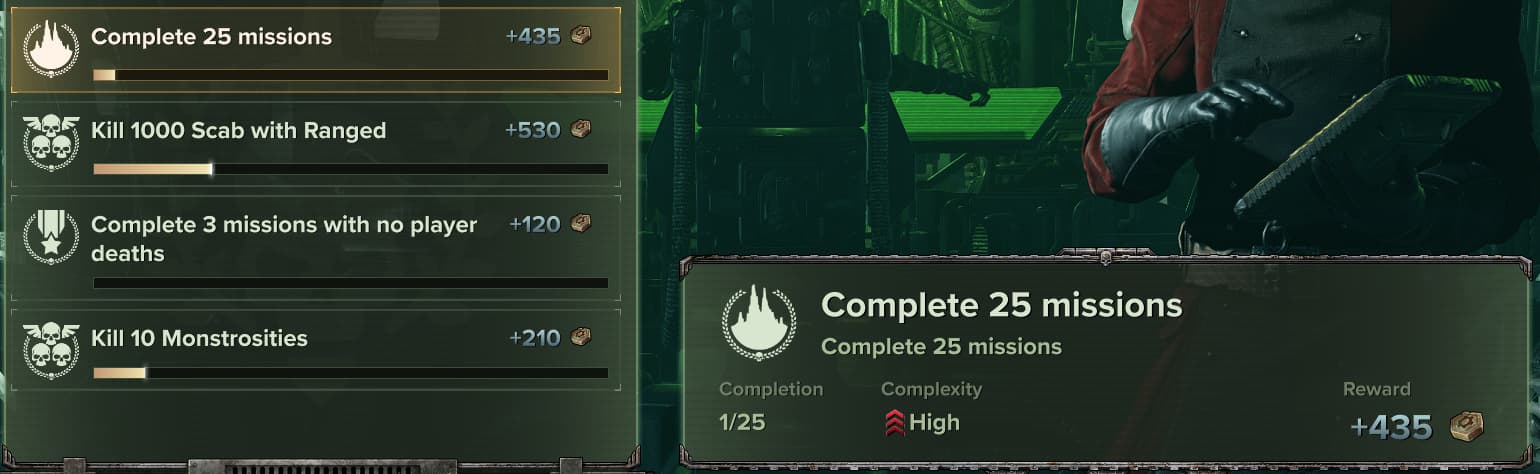Screen dimensions: 1540x474
Task: Select the Kill 10 Monstrosities contract
Action: [316, 350]
